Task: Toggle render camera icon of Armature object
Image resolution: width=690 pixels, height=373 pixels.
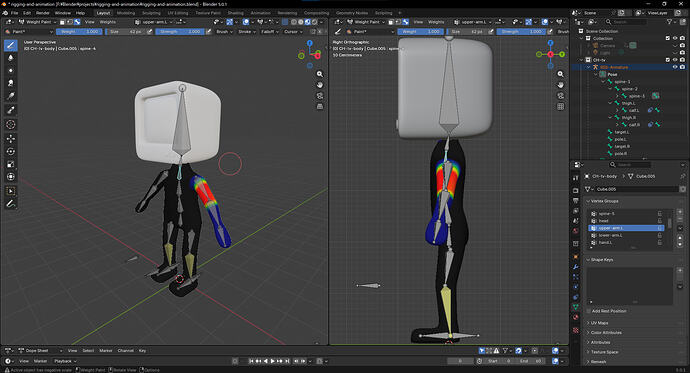Action: coord(682,67)
